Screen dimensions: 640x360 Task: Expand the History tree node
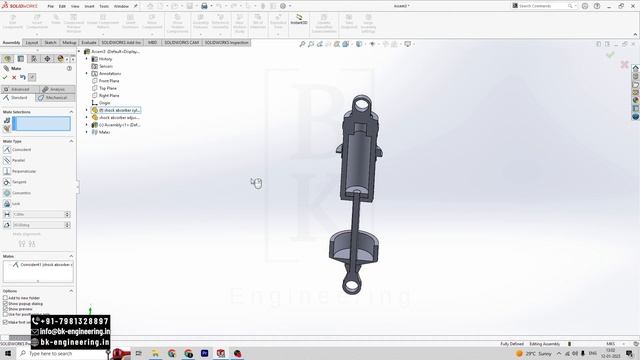(87, 59)
